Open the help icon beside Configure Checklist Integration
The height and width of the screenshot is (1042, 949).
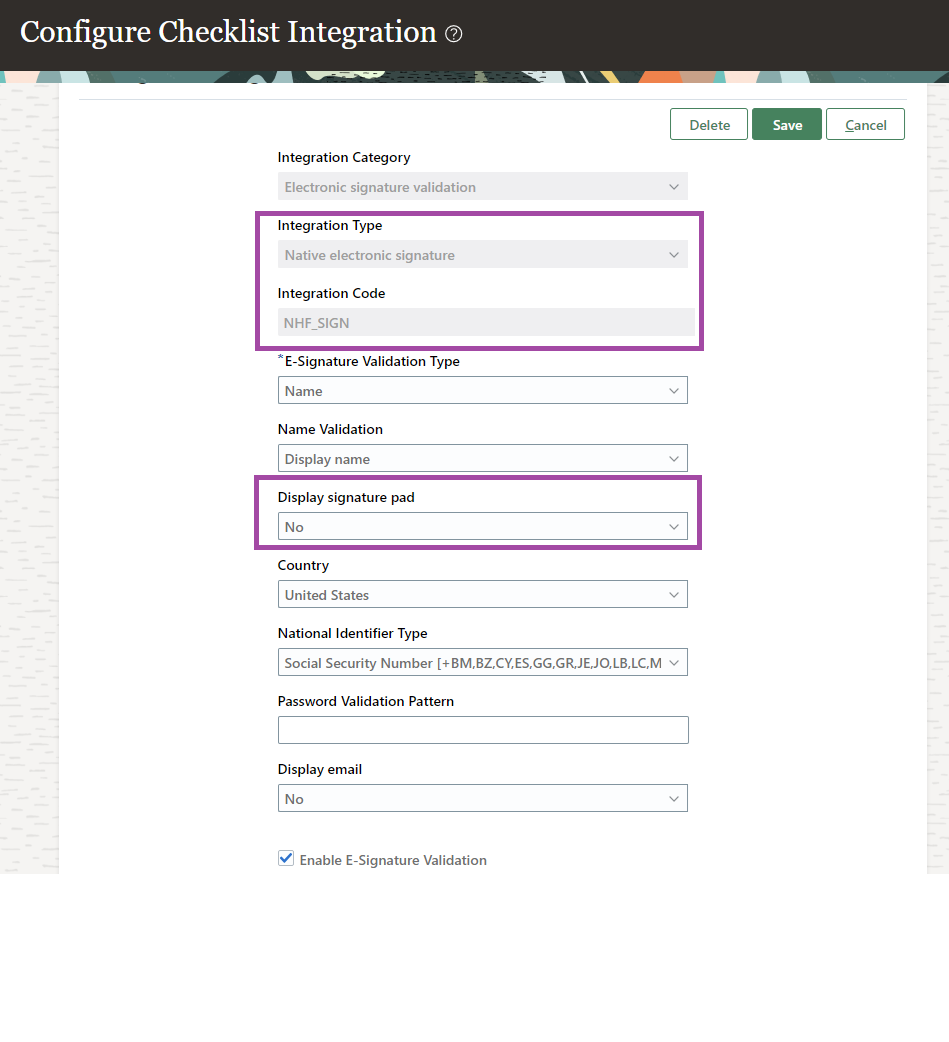point(453,34)
